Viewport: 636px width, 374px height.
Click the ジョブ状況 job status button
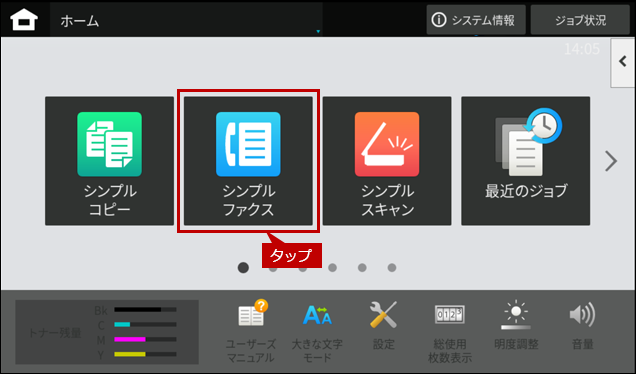click(x=580, y=20)
